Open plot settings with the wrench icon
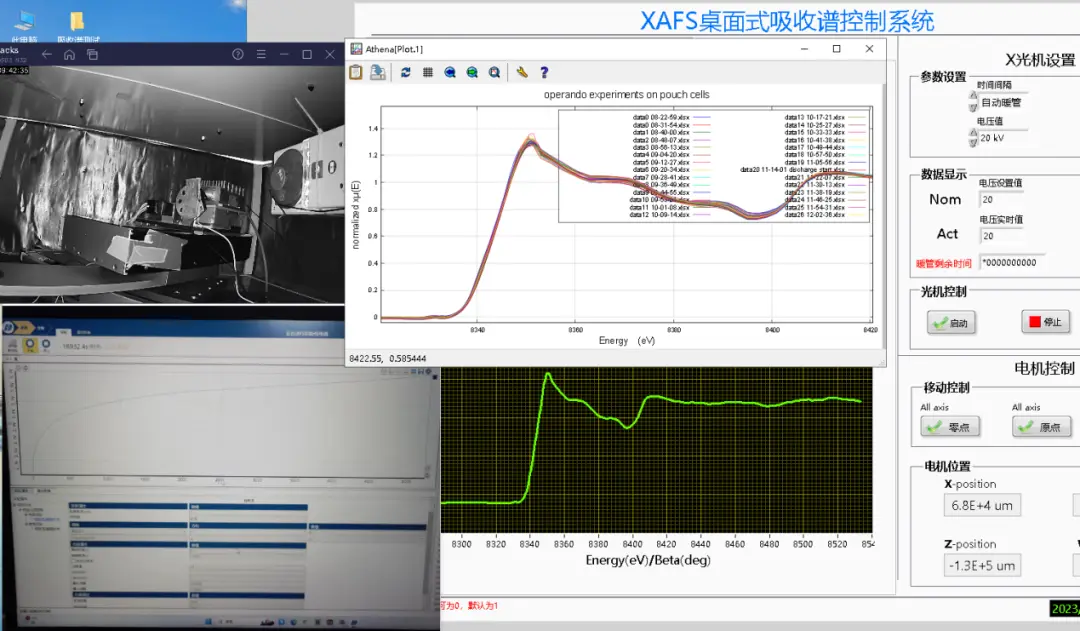1080x631 pixels. (521, 72)
